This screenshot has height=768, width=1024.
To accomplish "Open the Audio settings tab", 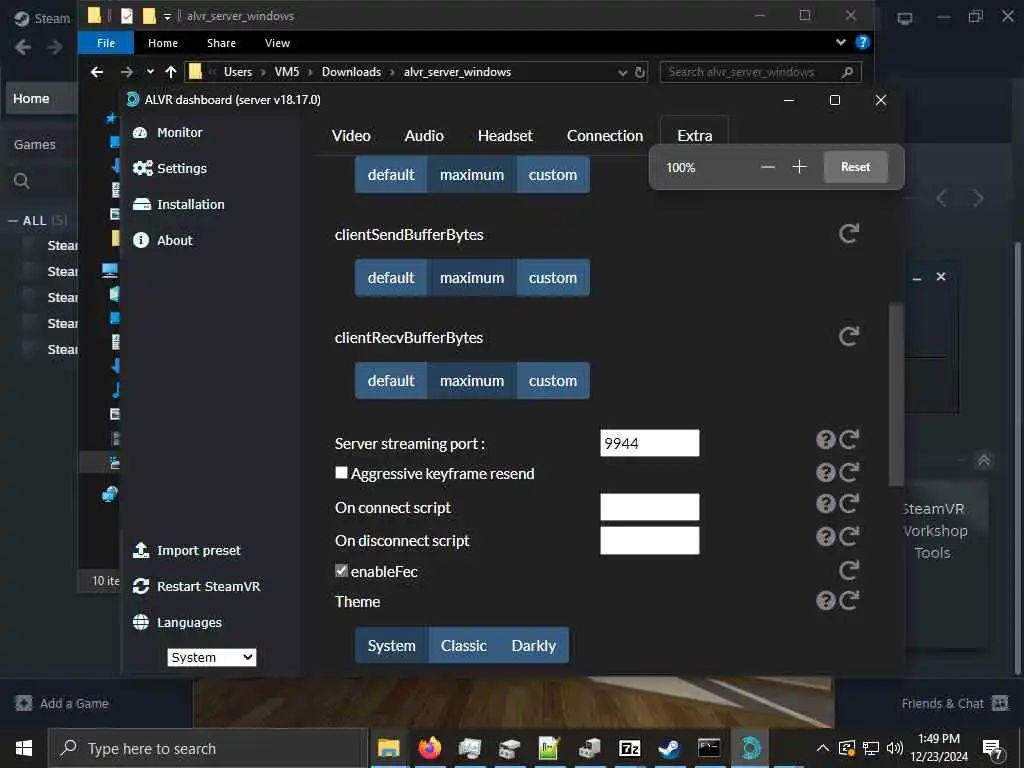I will pos(424,136).
